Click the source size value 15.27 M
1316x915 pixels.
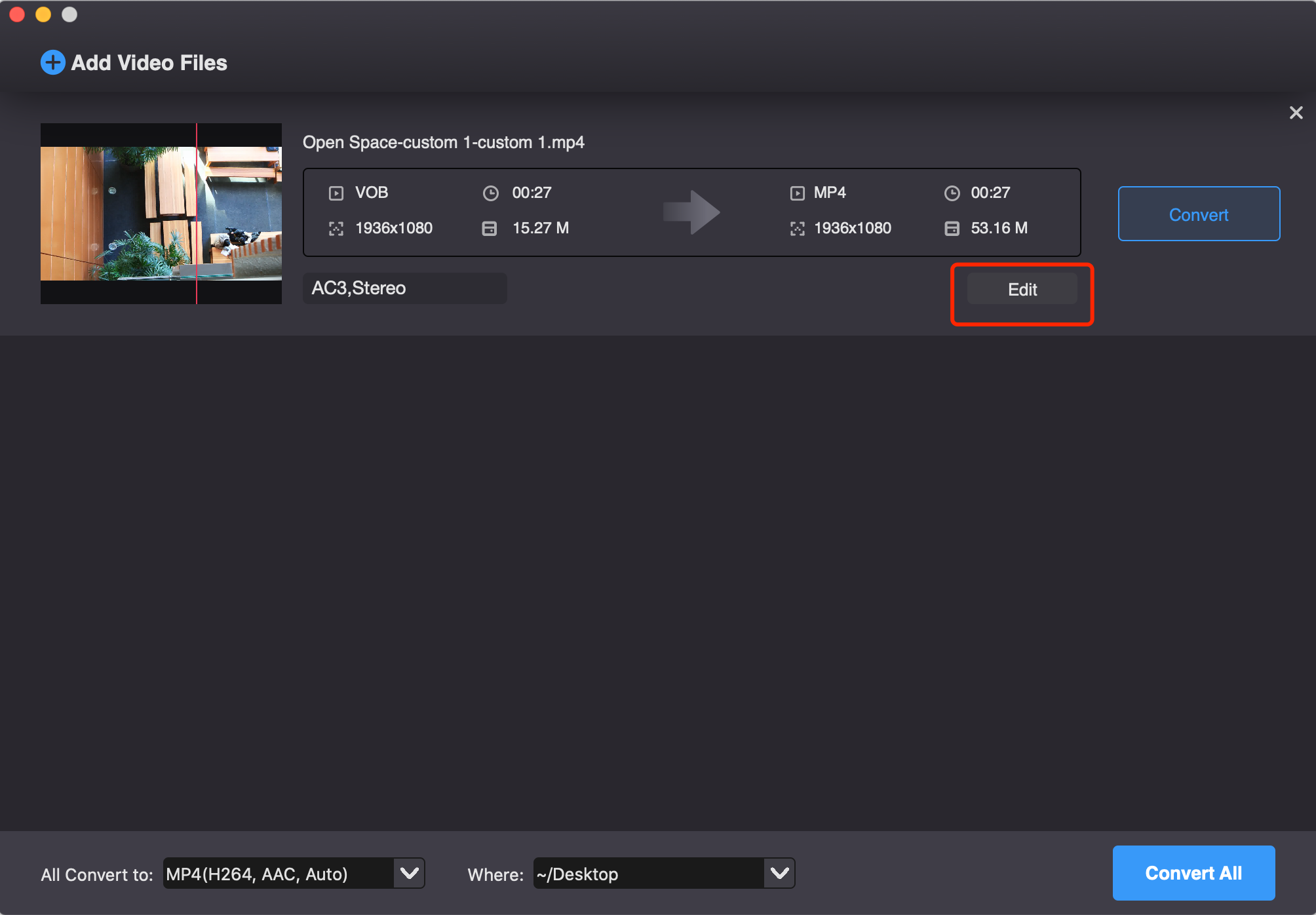coord(541,228)
